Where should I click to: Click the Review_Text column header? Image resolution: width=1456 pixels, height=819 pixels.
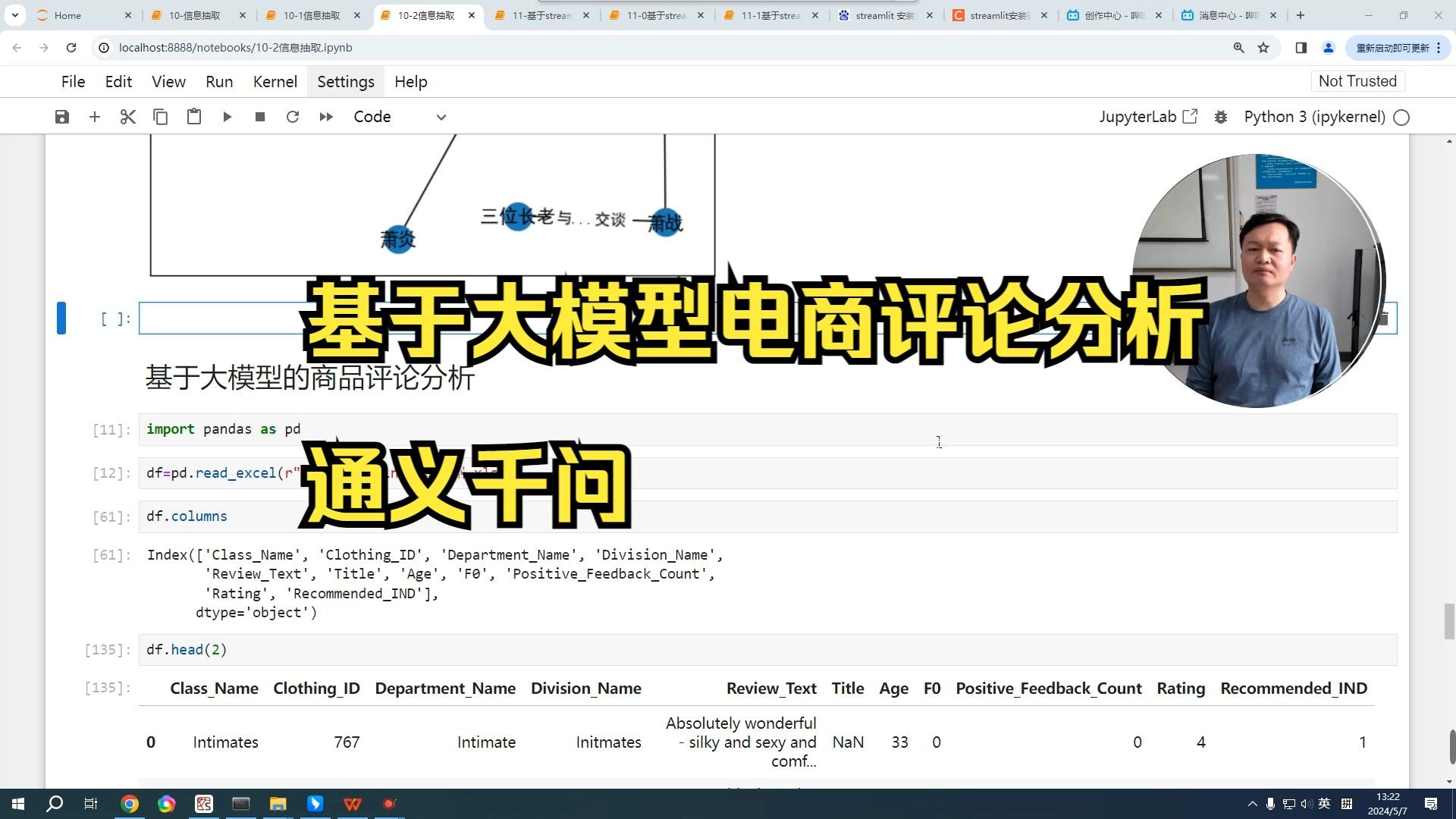(x=771, y=689)
